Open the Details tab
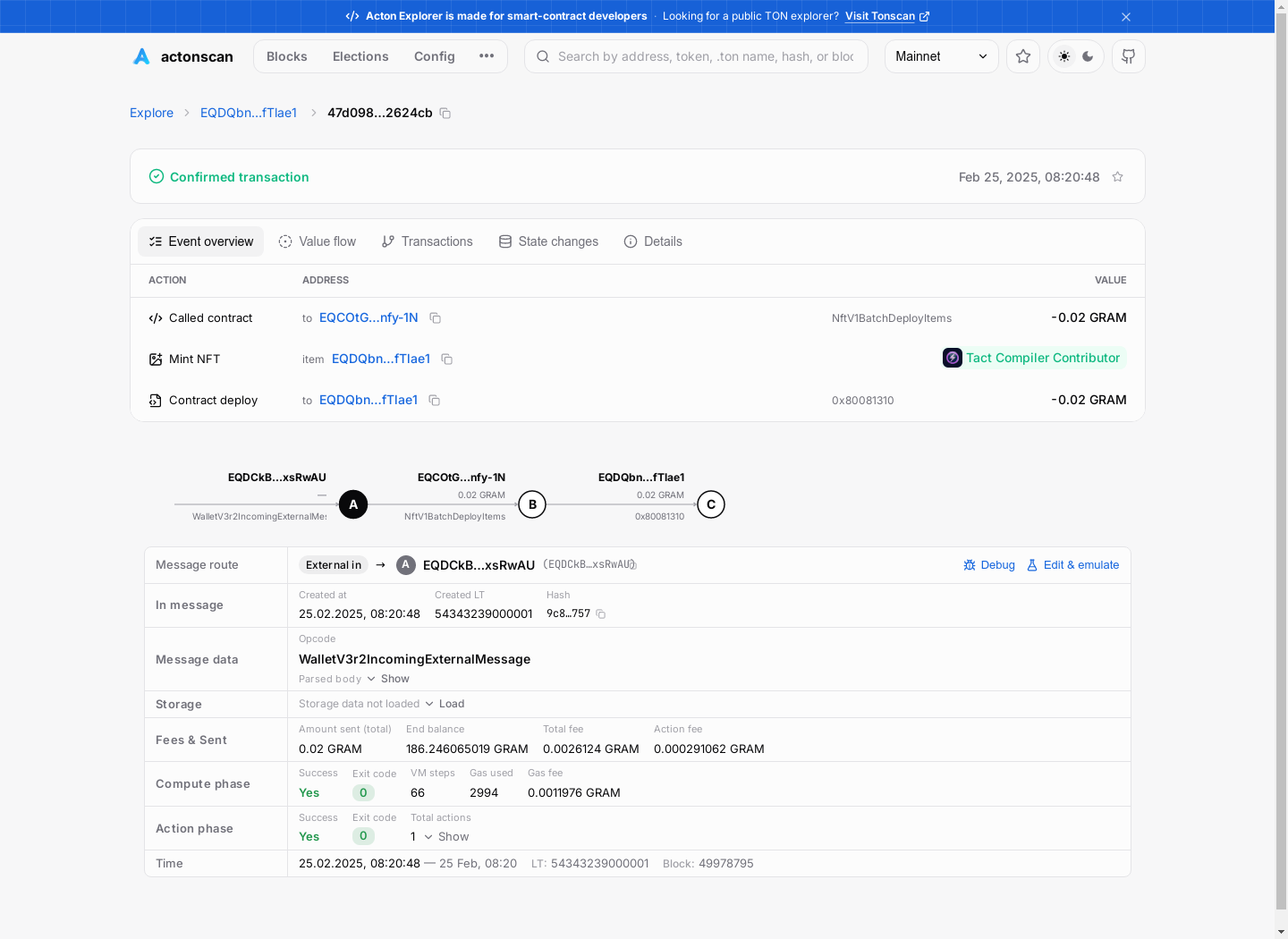1288x939 pixels. (653, 241)
